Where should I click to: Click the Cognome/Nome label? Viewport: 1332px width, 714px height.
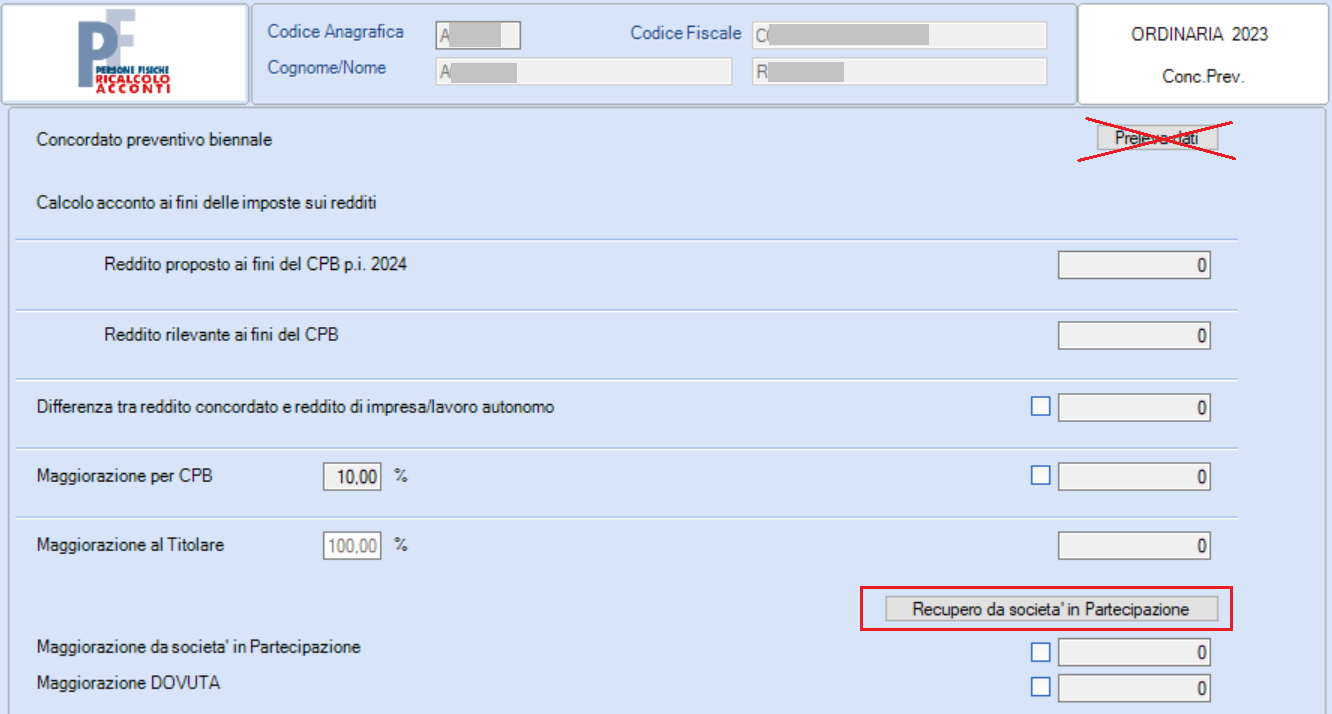327,68
